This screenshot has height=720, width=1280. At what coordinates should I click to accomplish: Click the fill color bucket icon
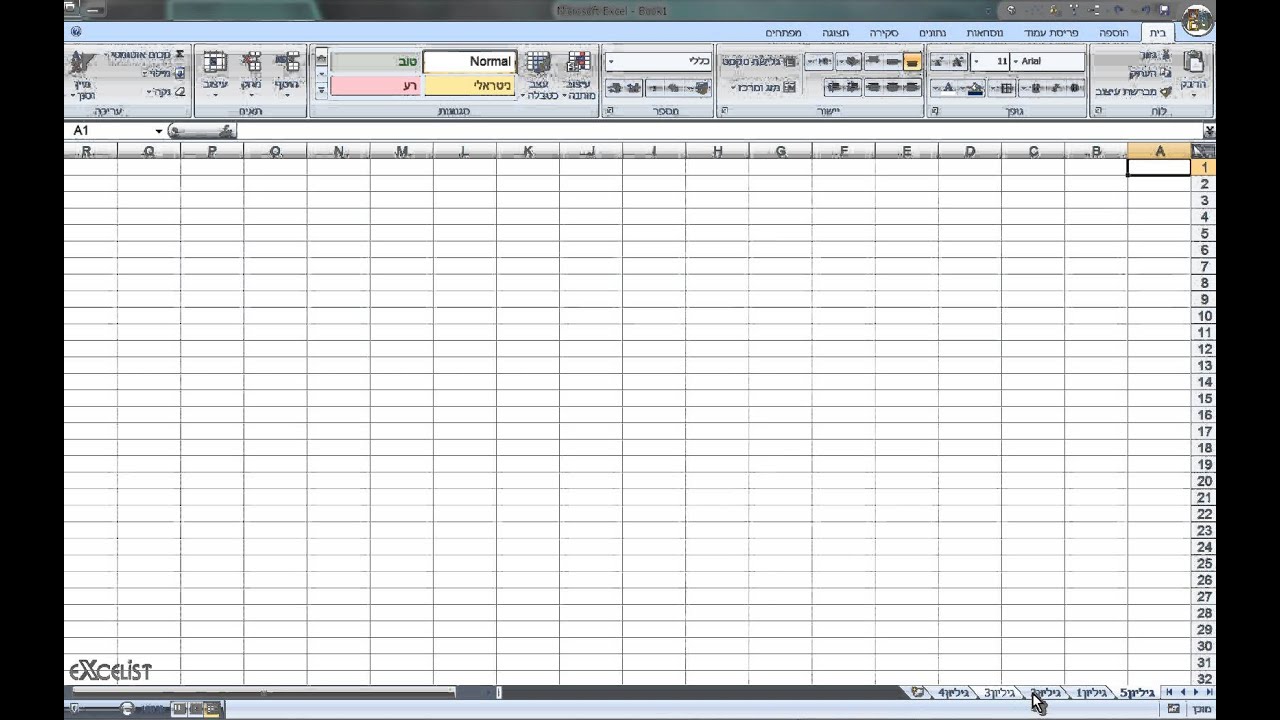pos(975,88)
